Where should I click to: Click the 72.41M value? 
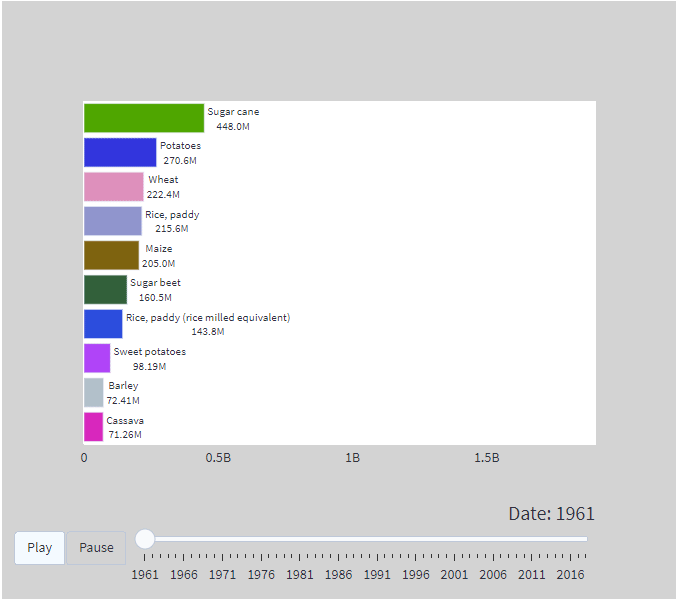click(123, 400)
